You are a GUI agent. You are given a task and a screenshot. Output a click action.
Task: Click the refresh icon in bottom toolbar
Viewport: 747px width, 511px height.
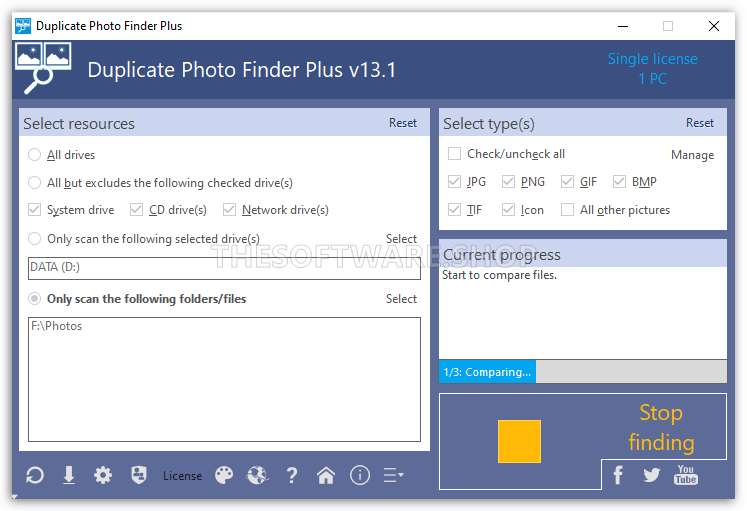click(35, 475)
